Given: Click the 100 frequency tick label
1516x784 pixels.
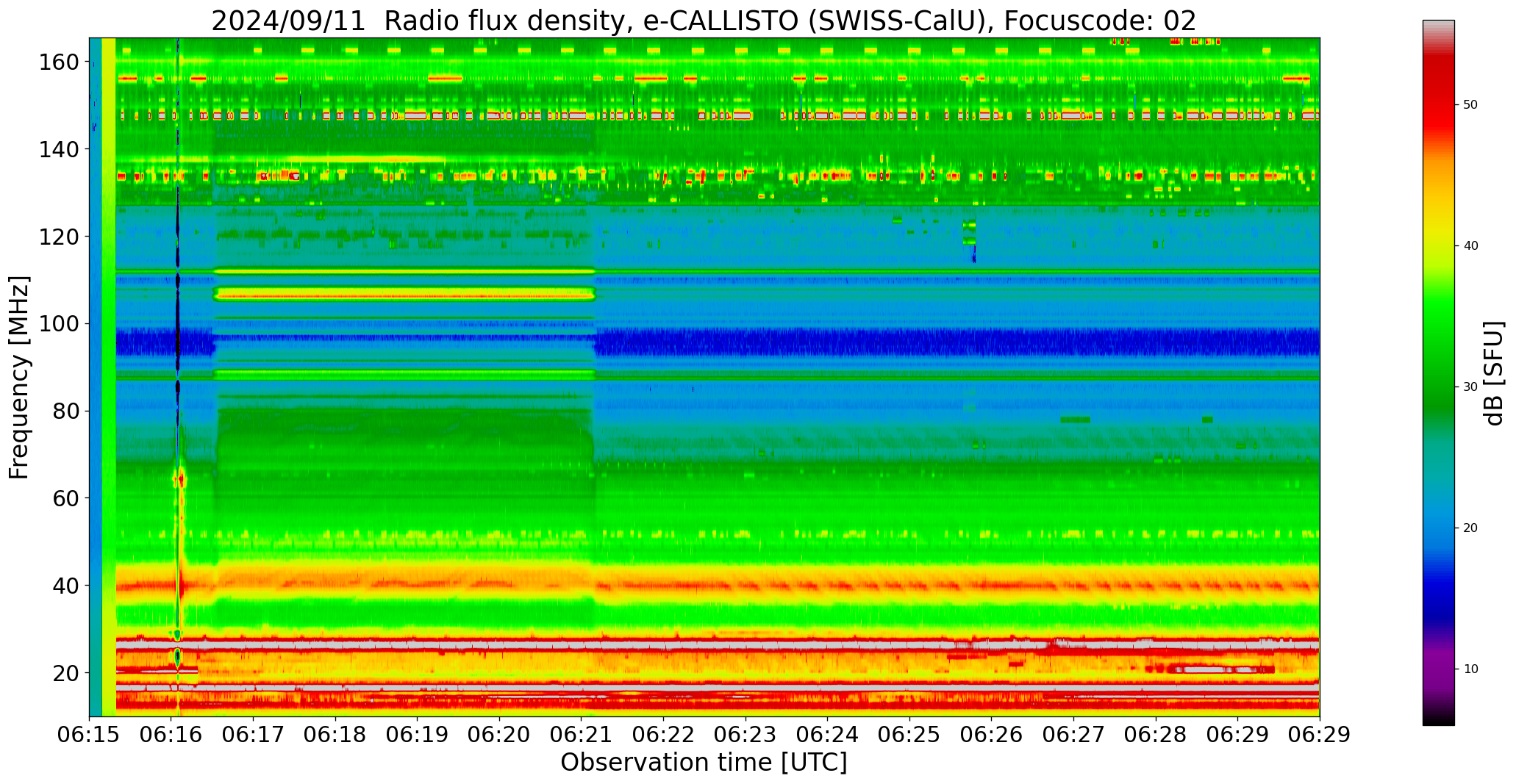Looking at the screenshot, I should 59,324.
